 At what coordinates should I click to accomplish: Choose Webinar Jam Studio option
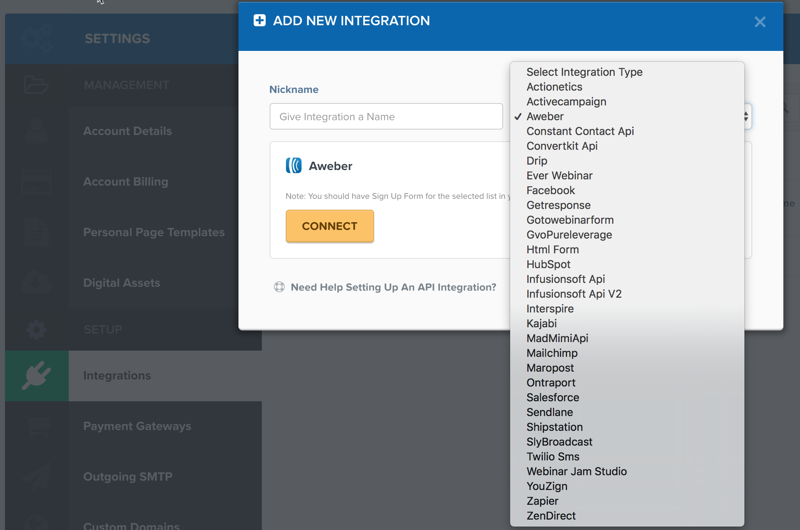[627, 471]
